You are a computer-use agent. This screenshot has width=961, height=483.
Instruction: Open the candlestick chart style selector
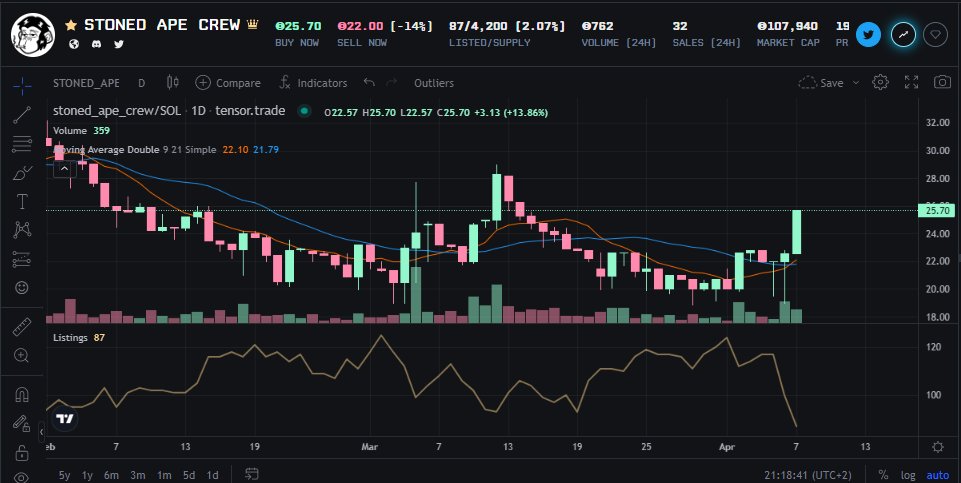173,83
